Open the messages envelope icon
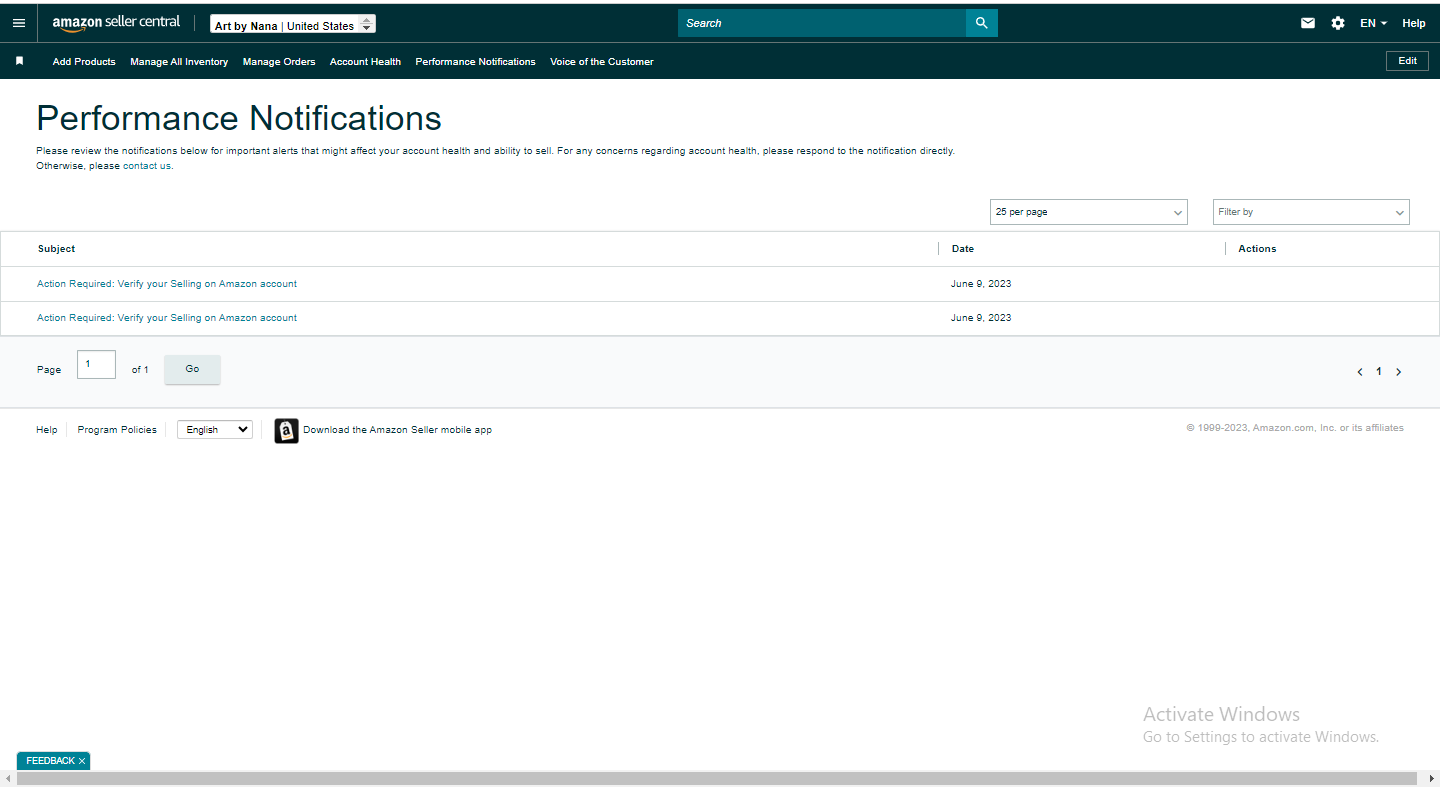The height and width of the screenshot is (787, 1440). pos(1308,23)
